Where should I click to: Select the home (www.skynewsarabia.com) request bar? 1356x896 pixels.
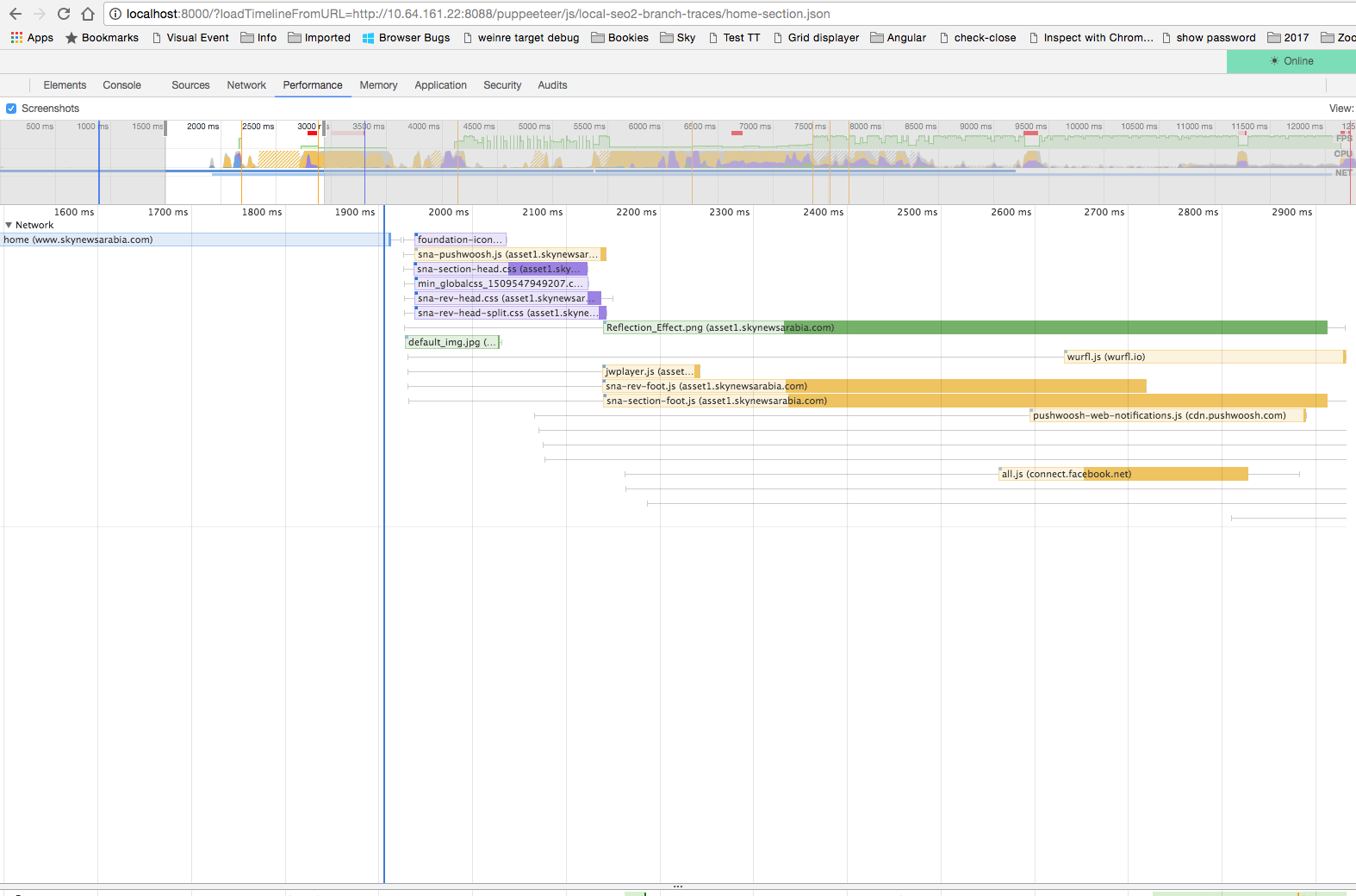click(x=196, y=240)
